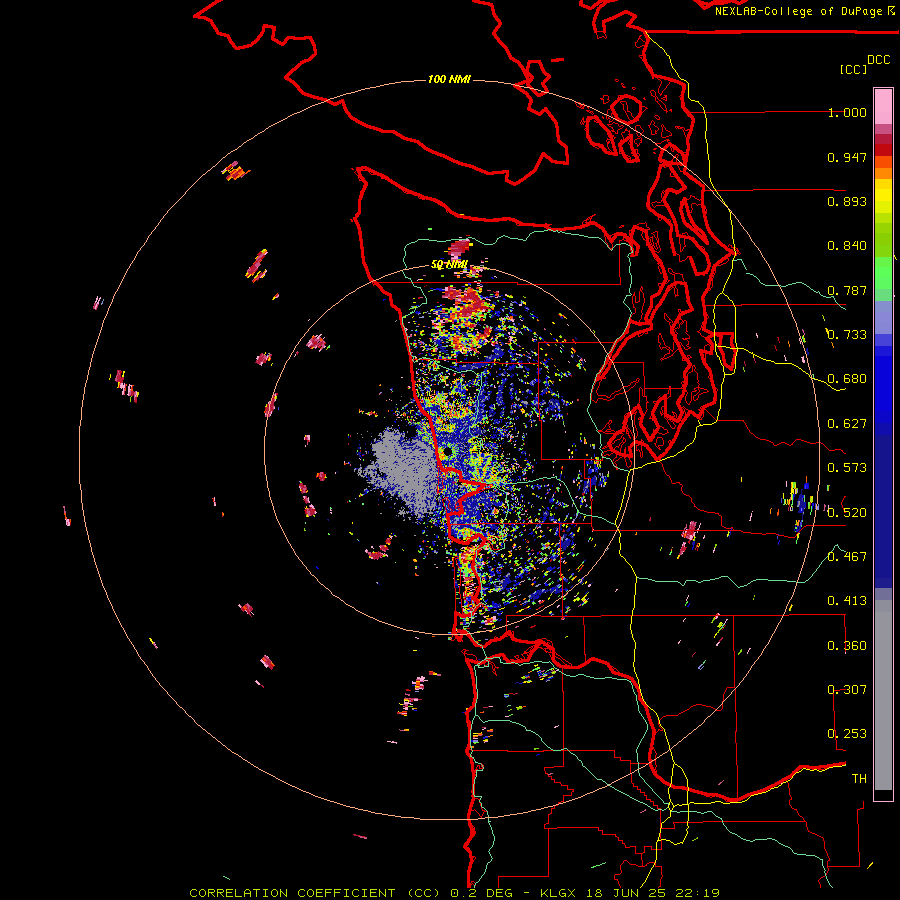Pick the gray color bar segment
This screenshot has height=900, width=900.
tap(883, 695)
